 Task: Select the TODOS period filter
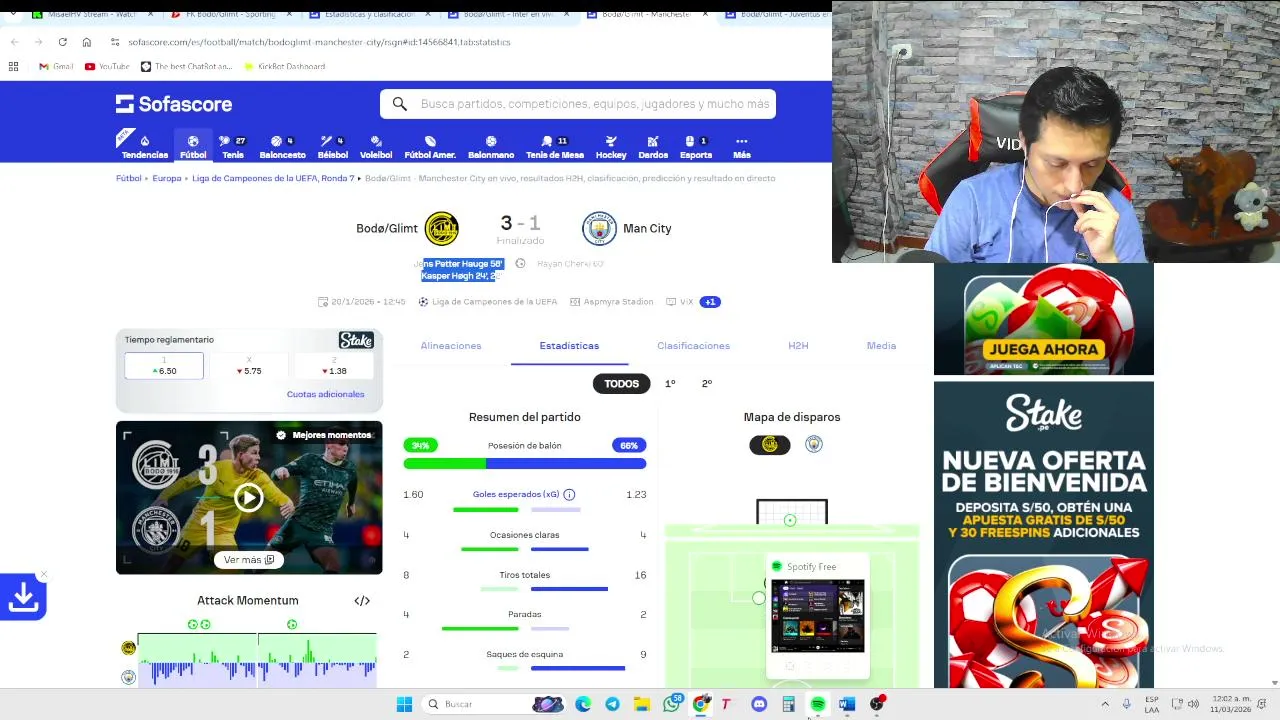tap(621, 384)
